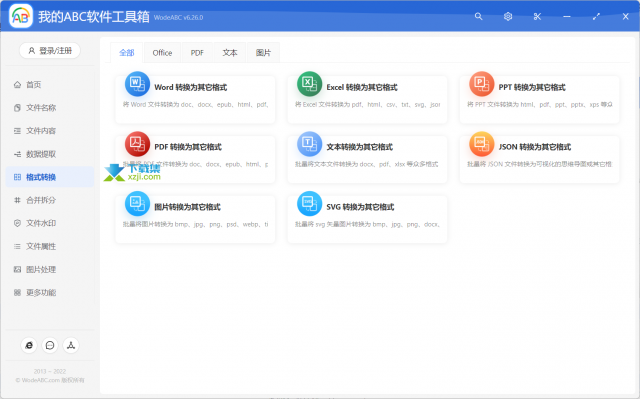Click the Excel conversion green icon

coord(309,84)
